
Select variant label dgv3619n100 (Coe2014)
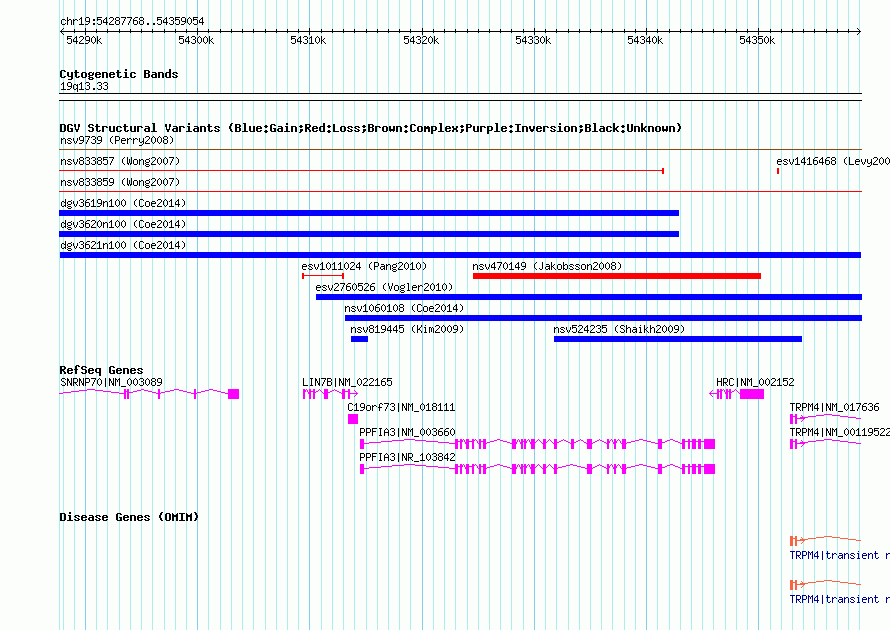click(x=123, y=203)
